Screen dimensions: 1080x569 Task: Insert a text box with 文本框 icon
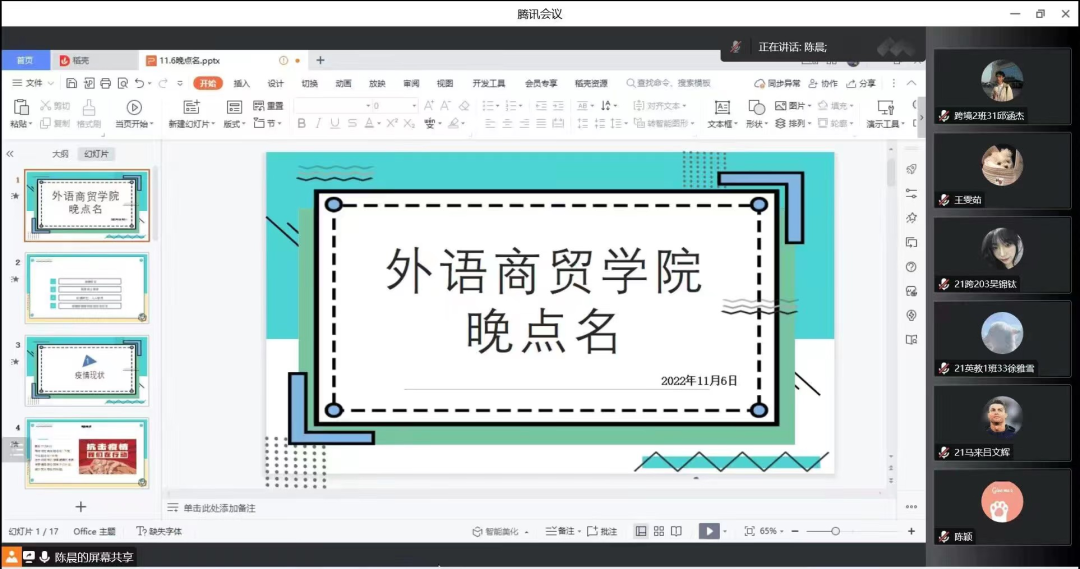point(721,107)
